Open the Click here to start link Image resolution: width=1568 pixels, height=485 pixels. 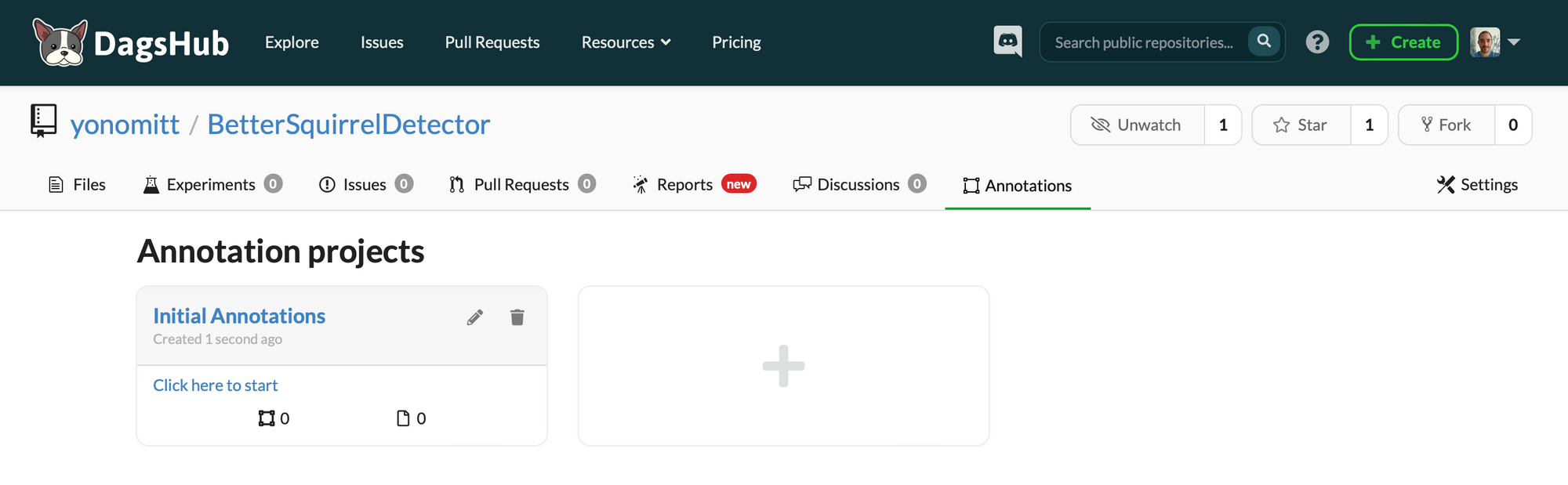(x=216, y=385)
